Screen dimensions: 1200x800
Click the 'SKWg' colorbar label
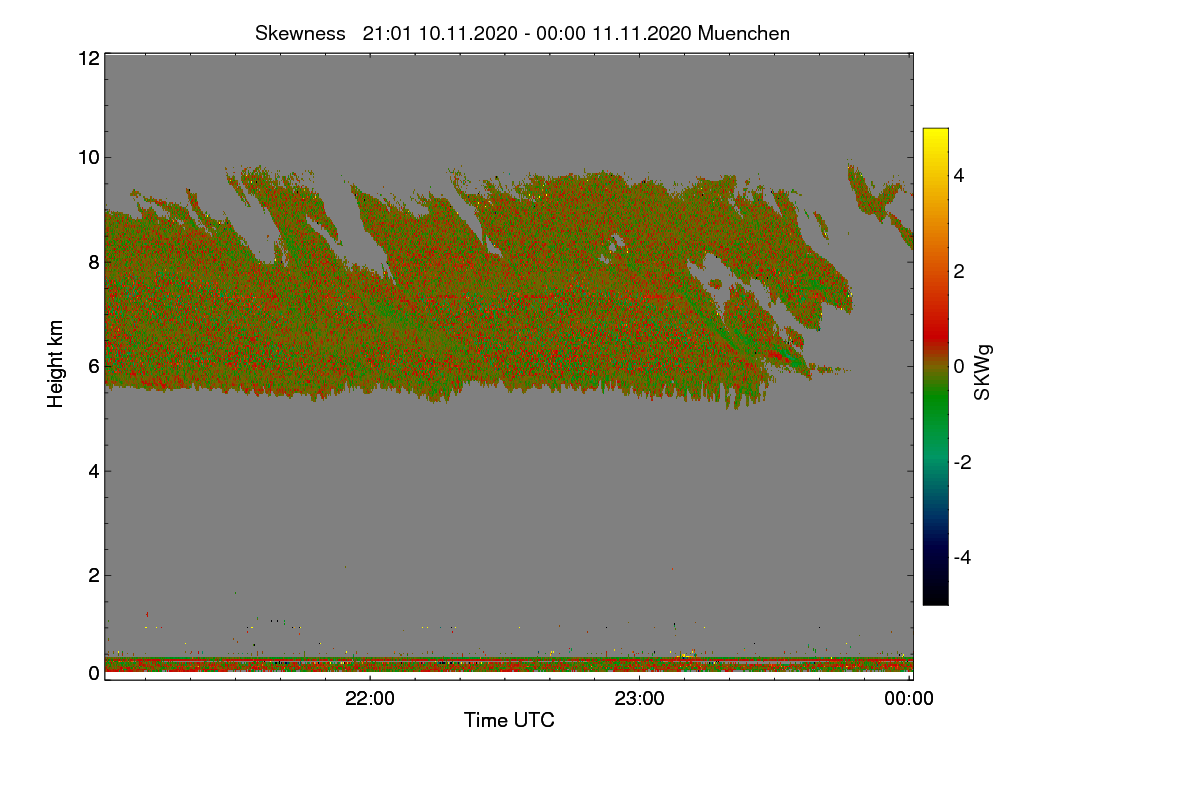click(x=983, y=372)
